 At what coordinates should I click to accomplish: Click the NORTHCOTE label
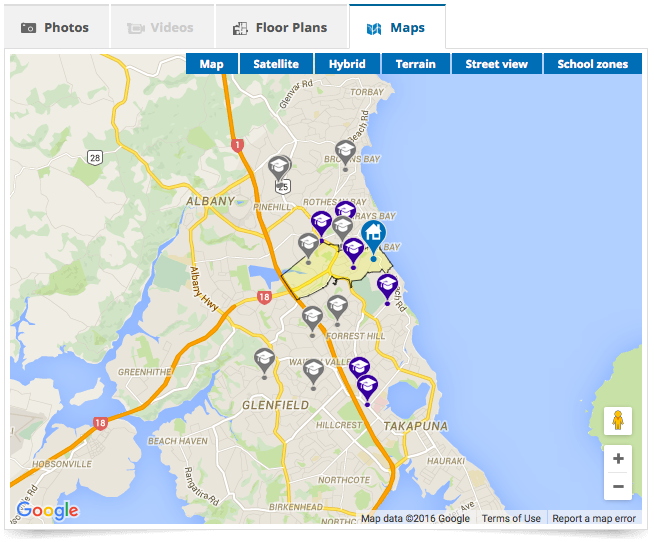[344, 480]
